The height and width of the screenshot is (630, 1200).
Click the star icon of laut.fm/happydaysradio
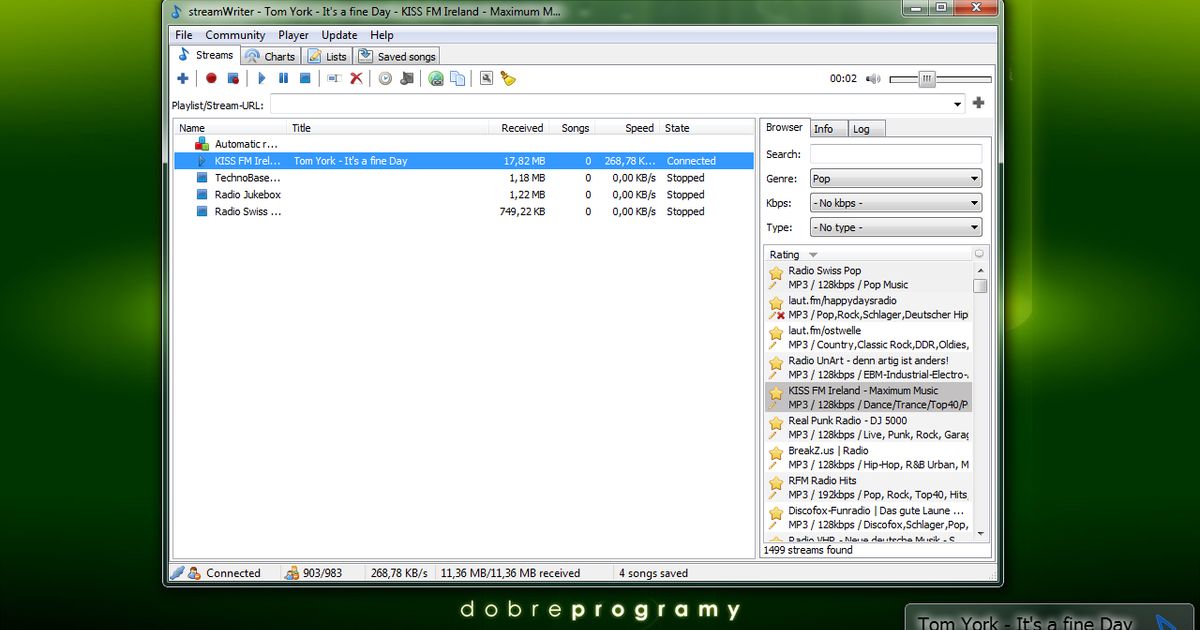(776, 303)
